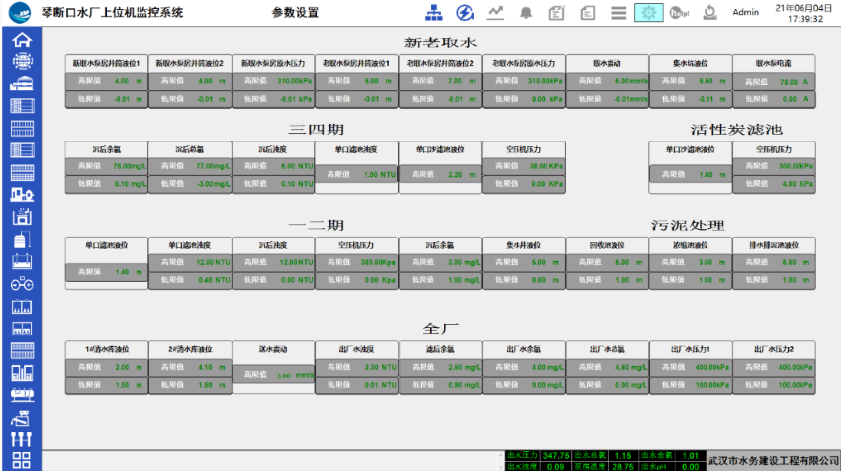Click the 参数设置 page title

coord(295,13)
